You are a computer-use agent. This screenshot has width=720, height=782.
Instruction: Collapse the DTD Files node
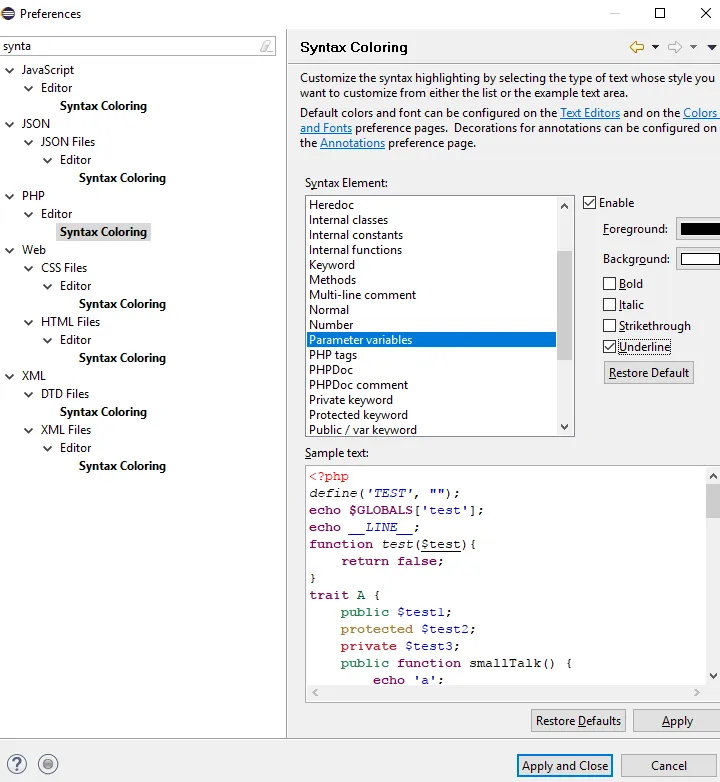click(28, 394)
